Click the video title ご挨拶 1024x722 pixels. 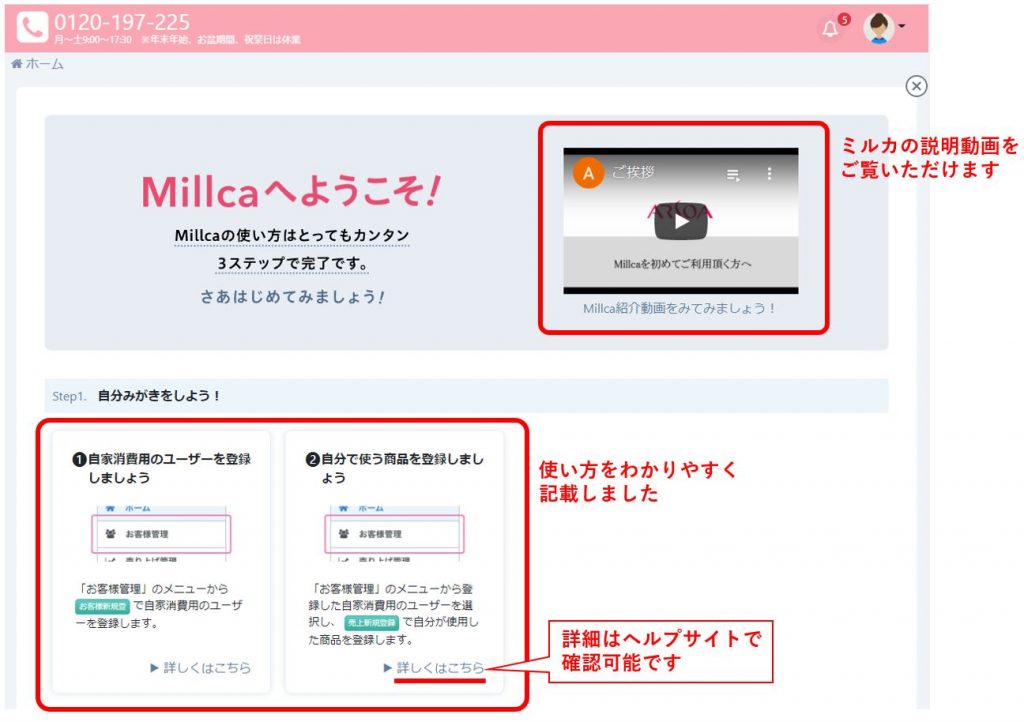633,173
